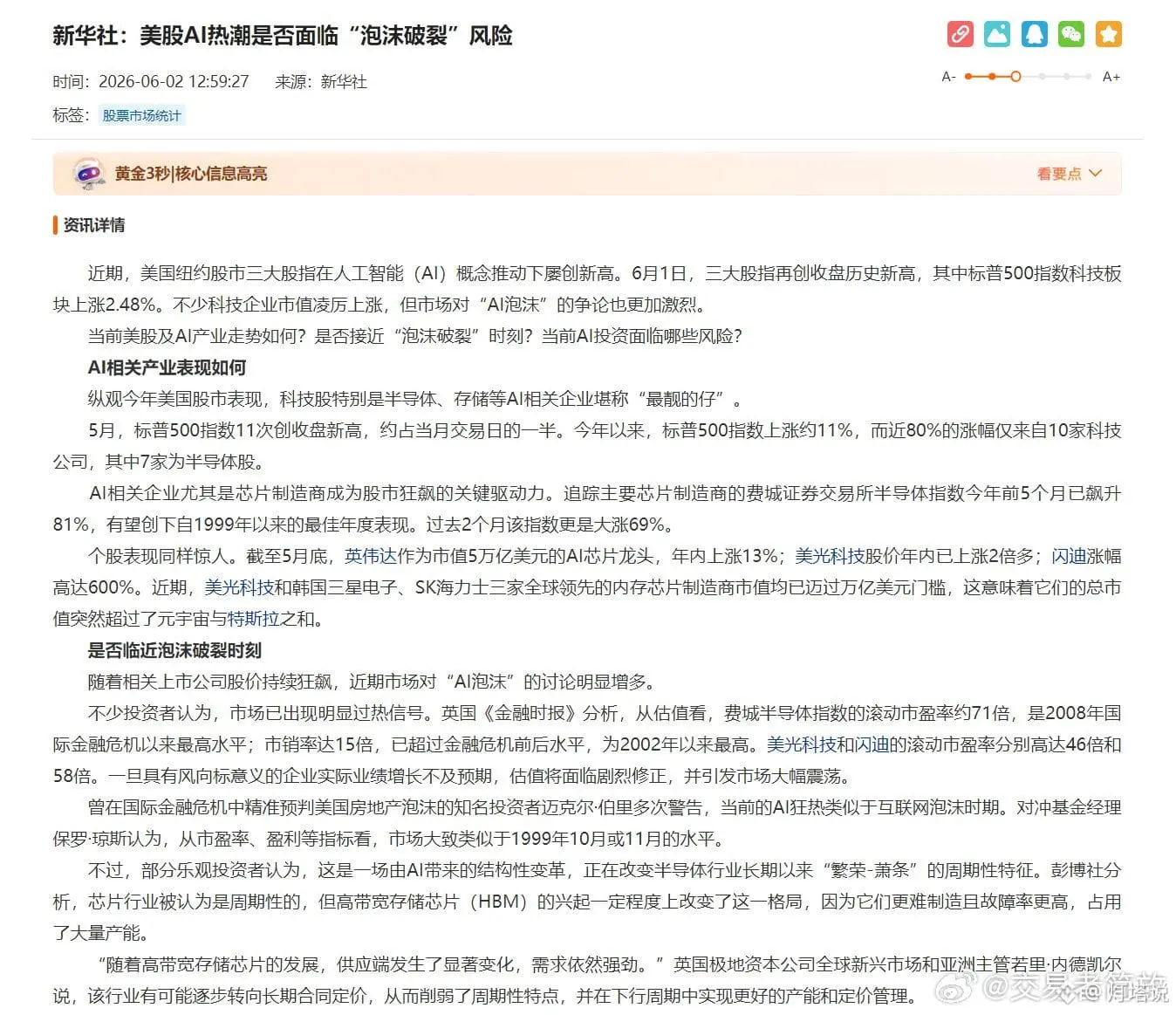
Task: Click the teal picture share icon
Action: pyautogui.click(x=997, y=34)
